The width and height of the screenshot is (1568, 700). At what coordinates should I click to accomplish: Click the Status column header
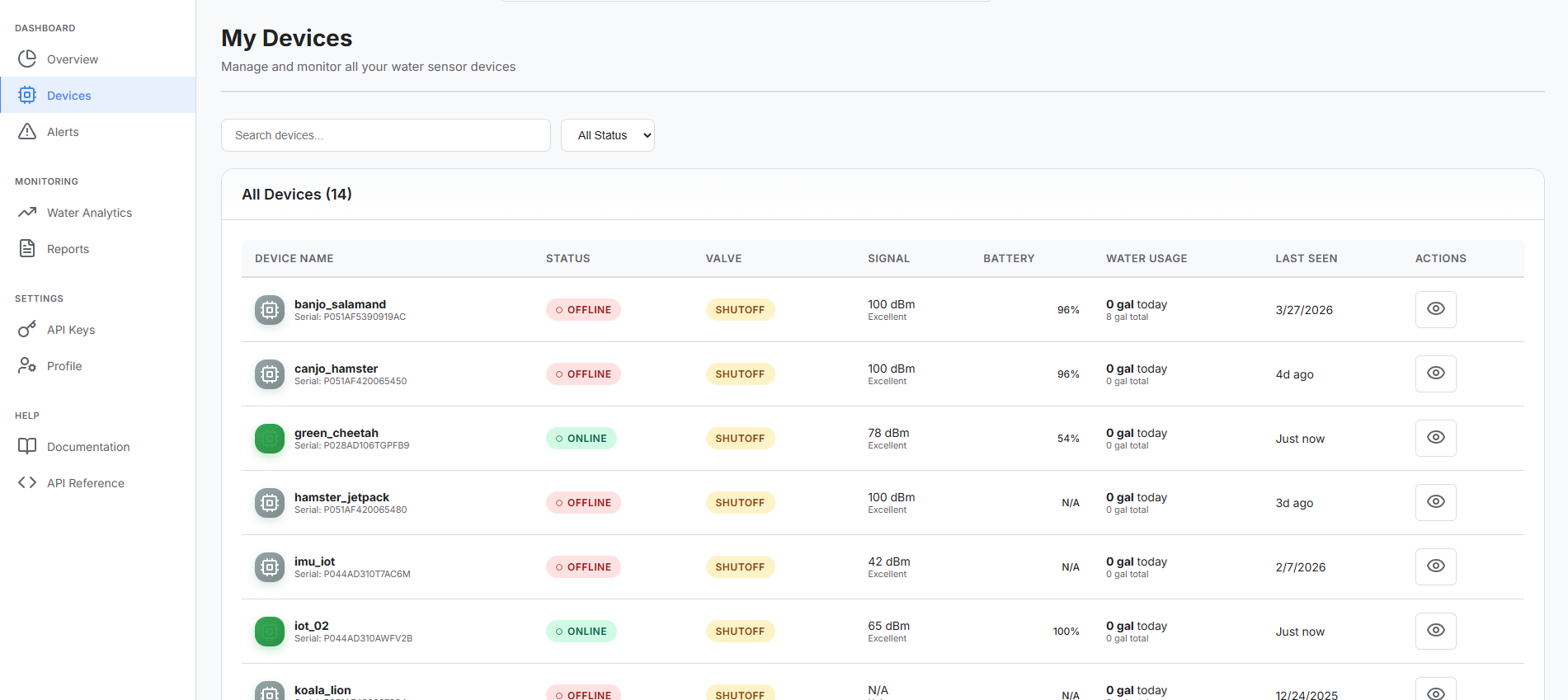pos(568,258)
